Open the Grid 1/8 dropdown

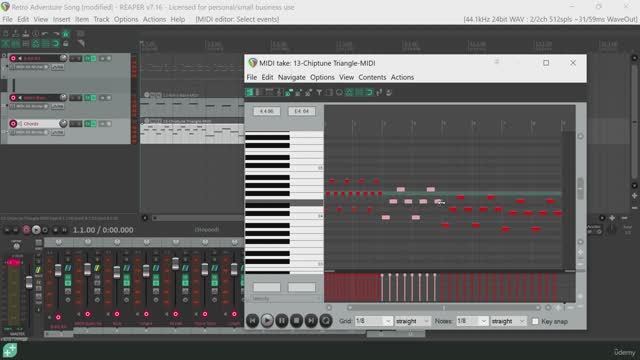click(x=373, y=321)
